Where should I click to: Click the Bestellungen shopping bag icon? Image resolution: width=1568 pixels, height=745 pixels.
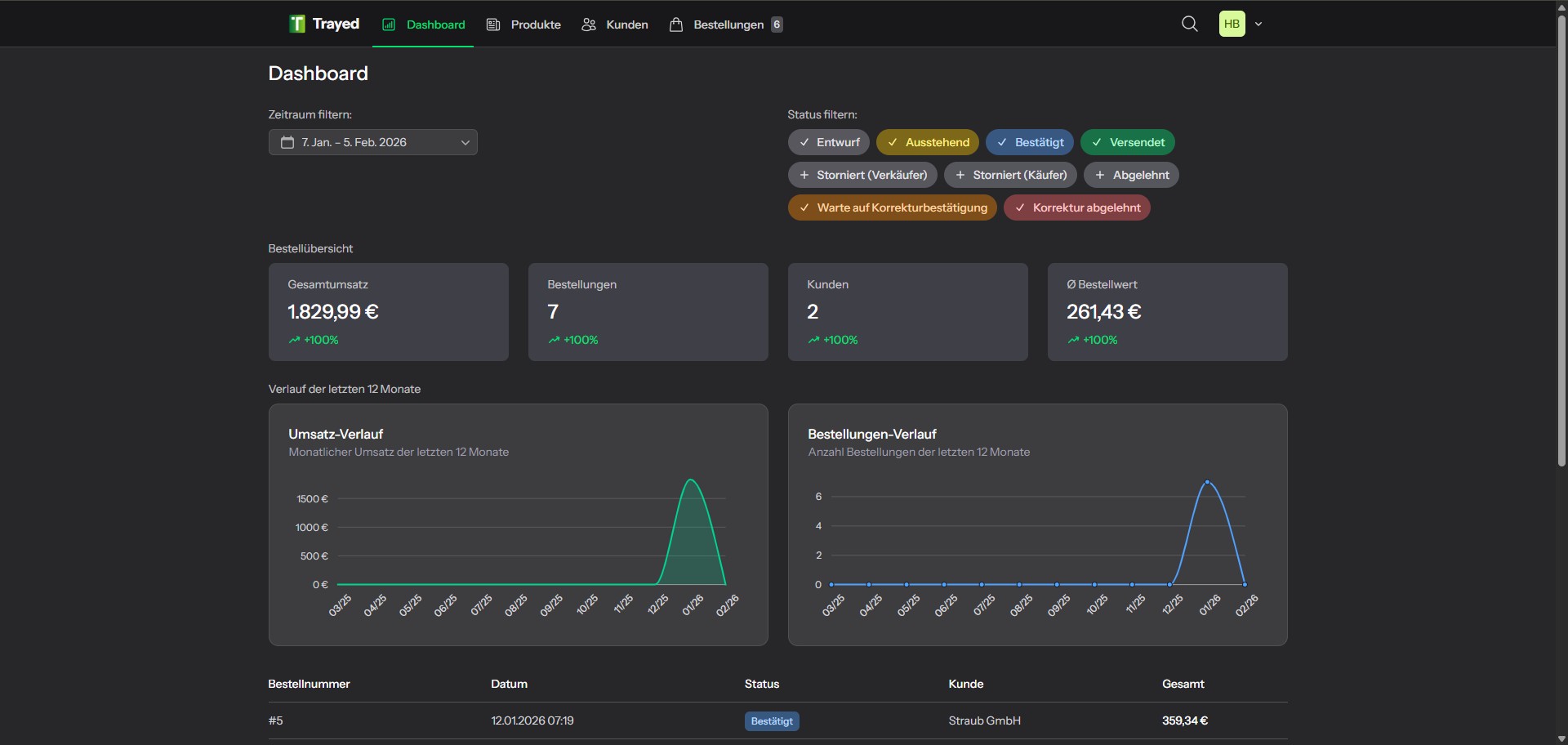pyautogui.click(x=676, y=25)
